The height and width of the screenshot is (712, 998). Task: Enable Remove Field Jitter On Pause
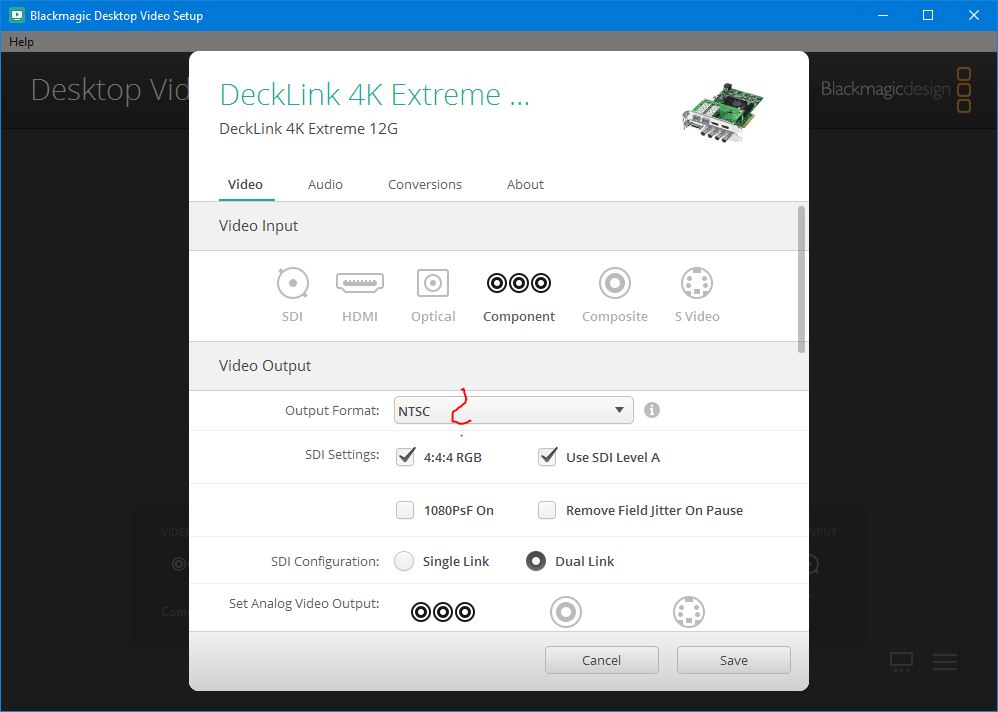click(547, 510)
